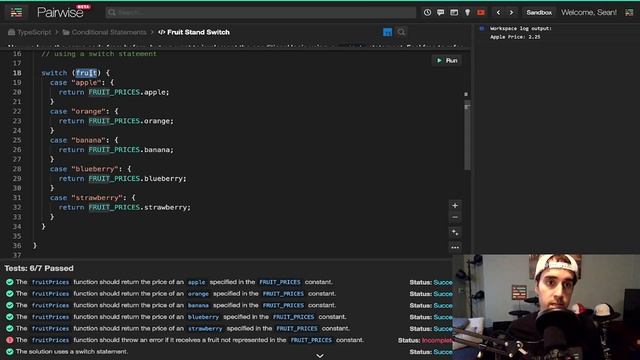Open the Welcome, Sean! account menu
The image size is (640, 360).
pyautogui.click(x=589, y=13)
